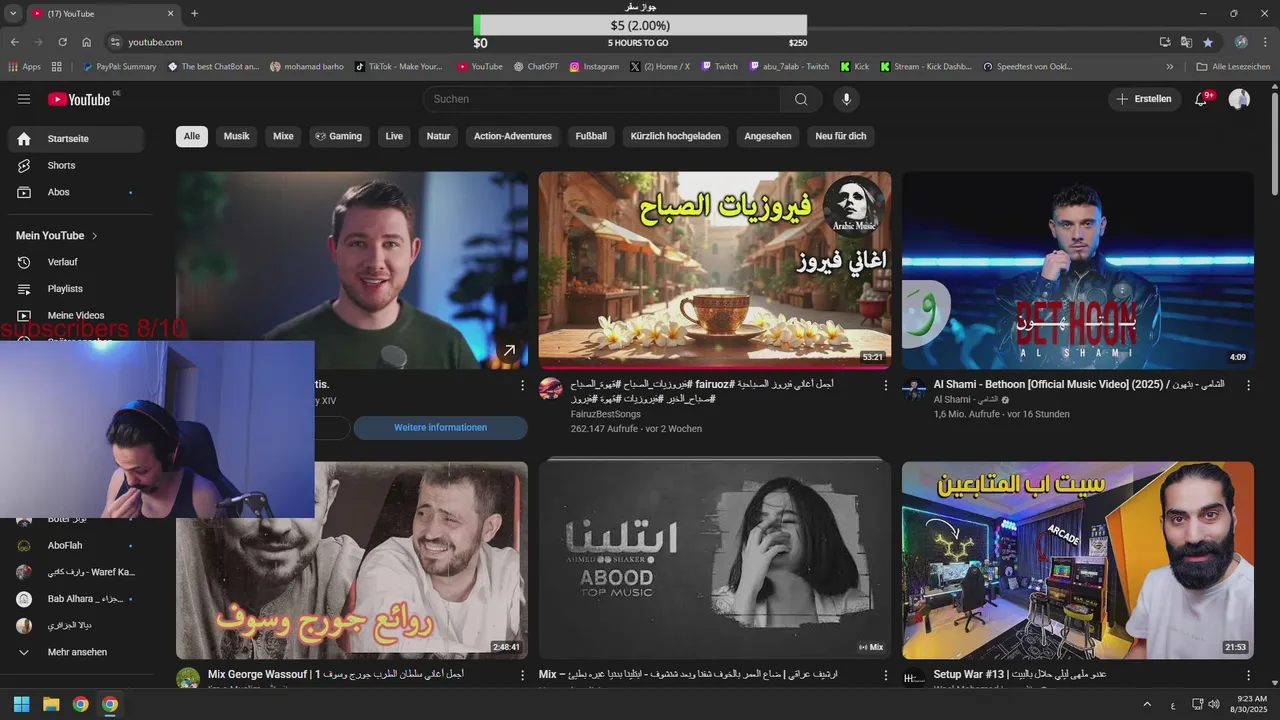Click the Suchen search field
1280x720 pixels.
coord(602,99)
